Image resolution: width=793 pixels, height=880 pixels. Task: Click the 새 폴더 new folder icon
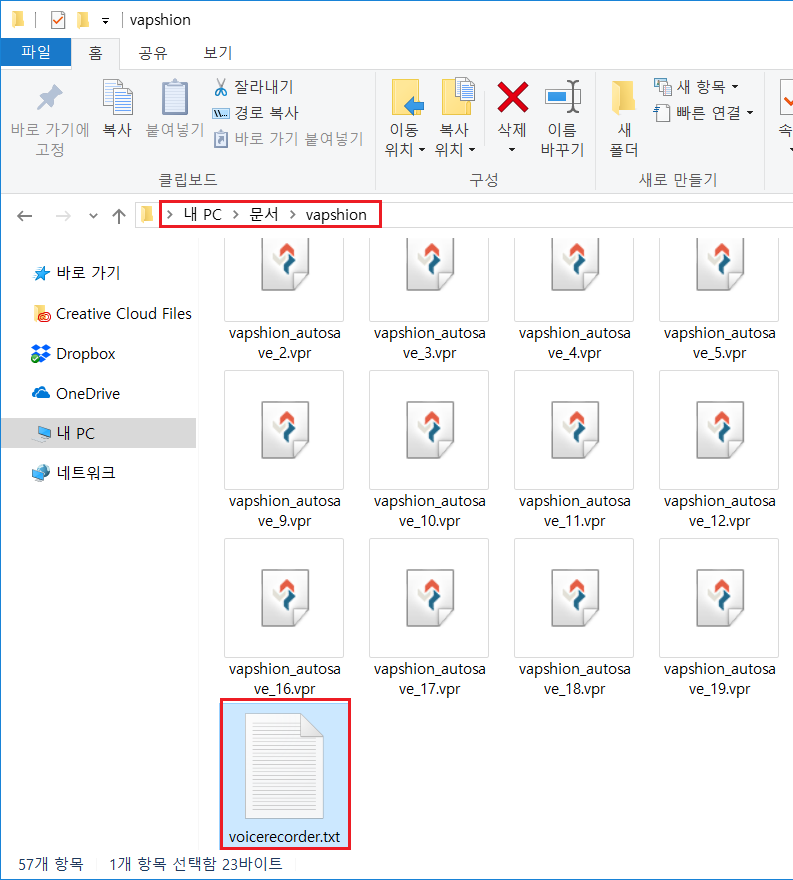624,97
